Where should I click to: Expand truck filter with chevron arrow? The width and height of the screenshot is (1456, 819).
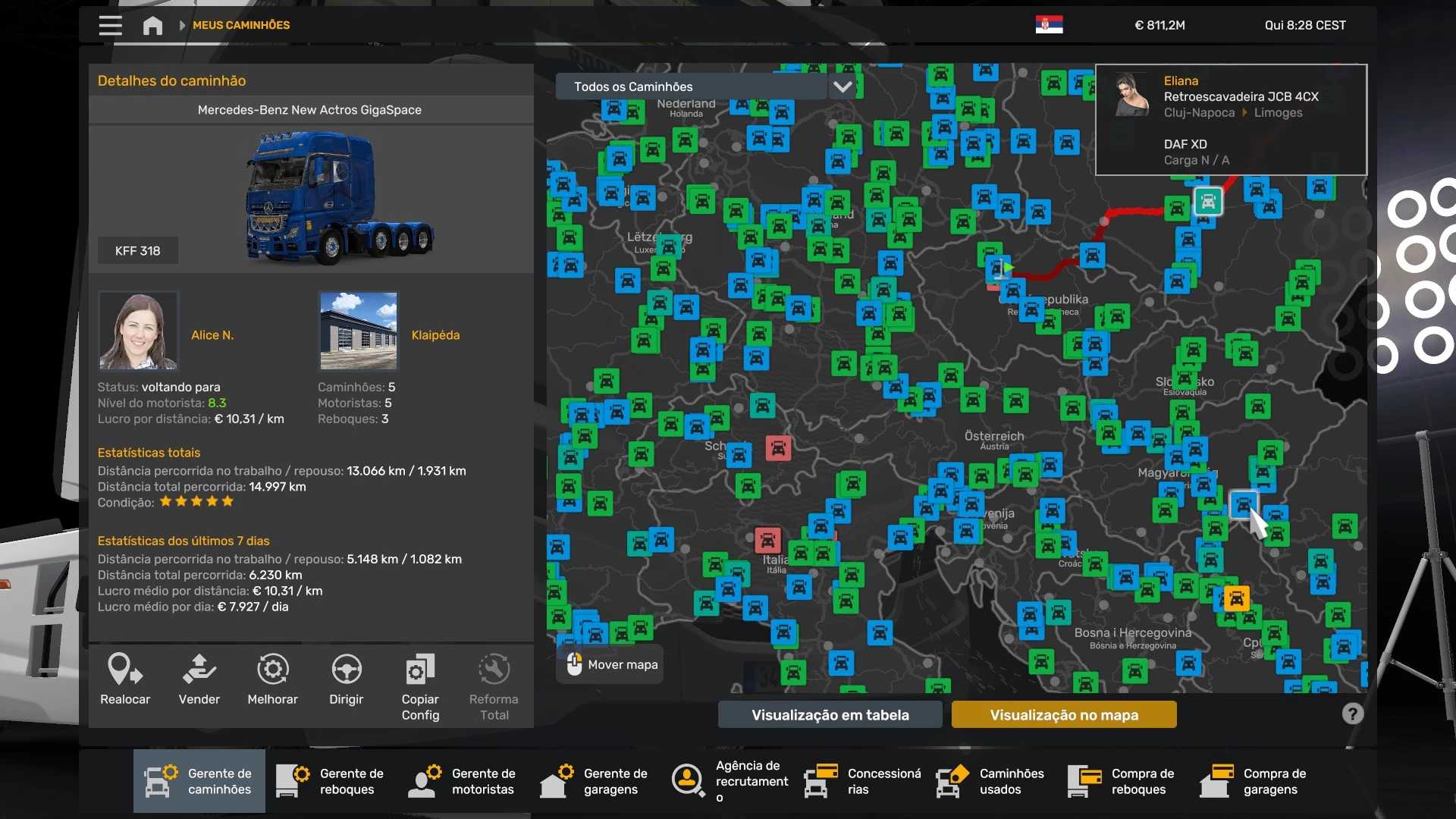click(x=843, y=86)
